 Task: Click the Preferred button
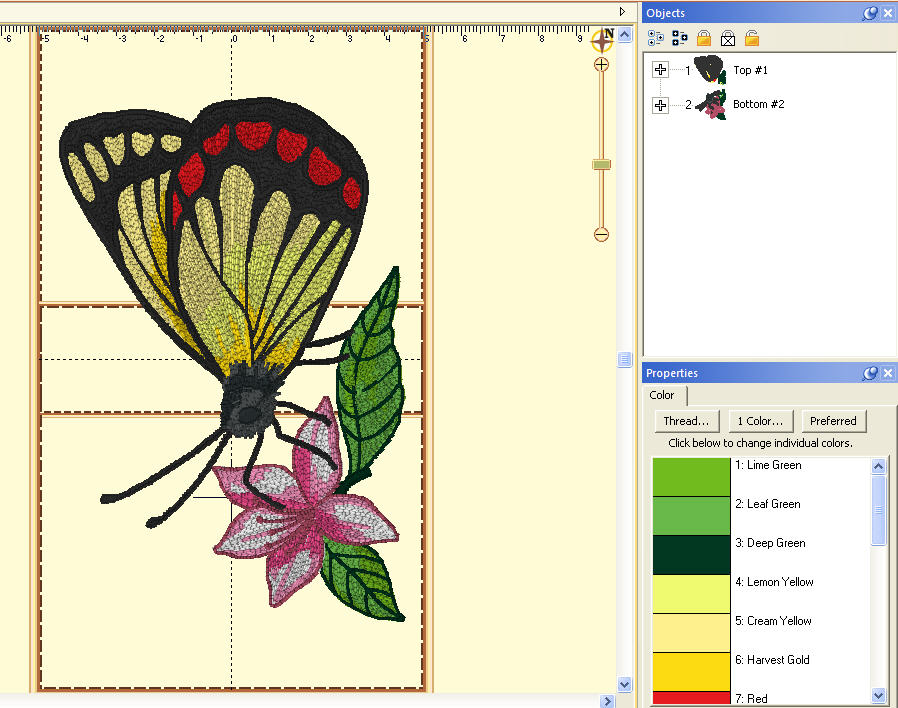833,421
